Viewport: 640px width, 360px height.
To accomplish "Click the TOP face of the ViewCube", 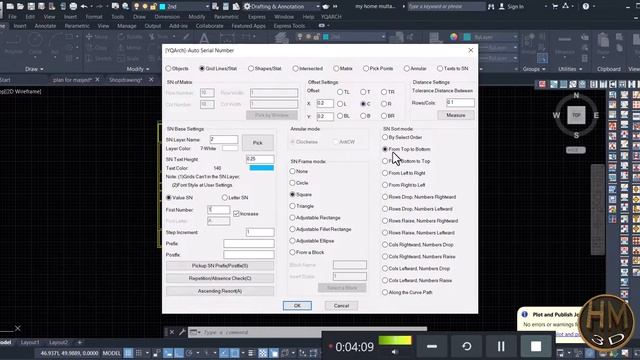I will coord(576,115).
